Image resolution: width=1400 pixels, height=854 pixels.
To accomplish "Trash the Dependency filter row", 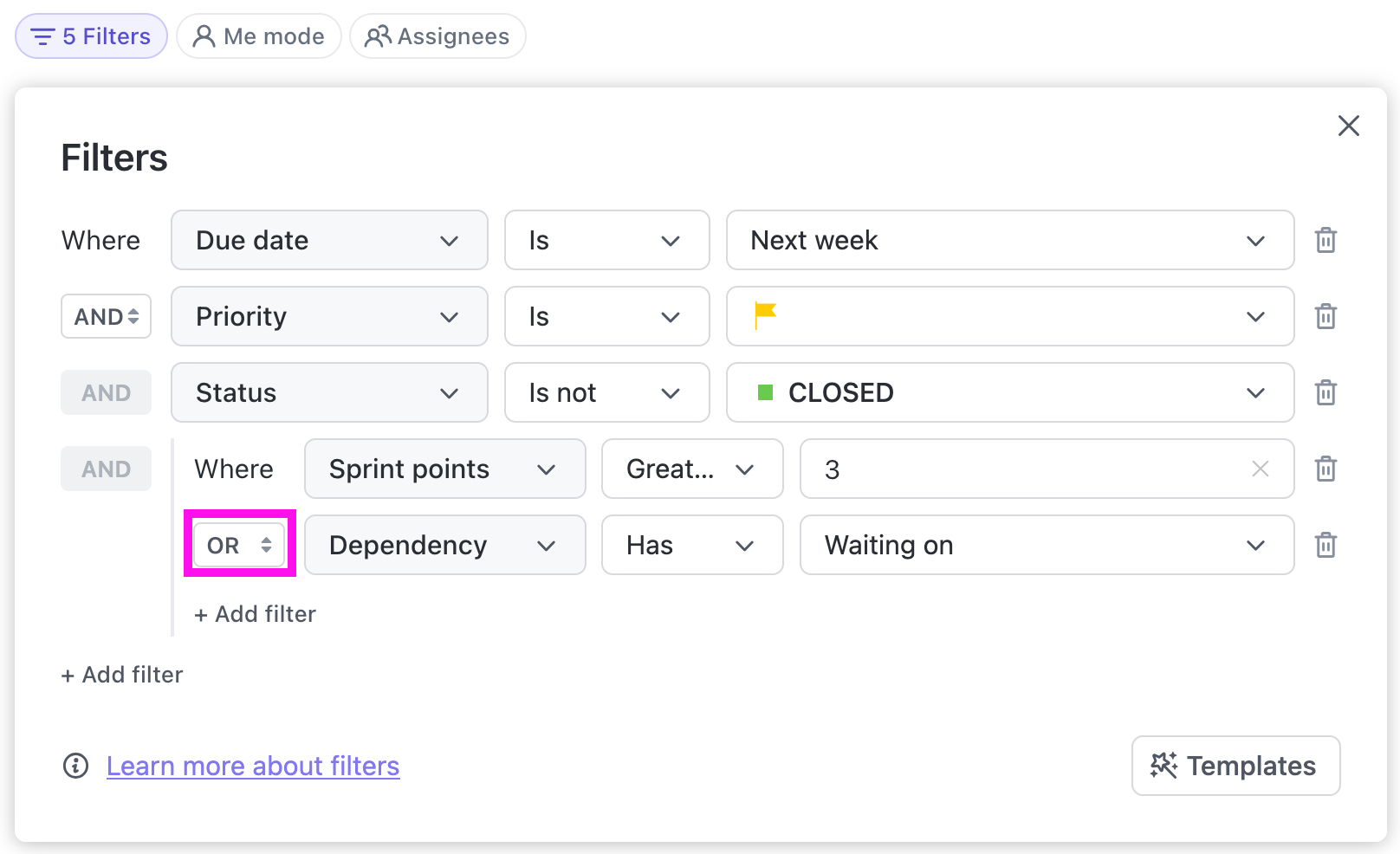I will pyautogui.click(x=1325, y=545).
